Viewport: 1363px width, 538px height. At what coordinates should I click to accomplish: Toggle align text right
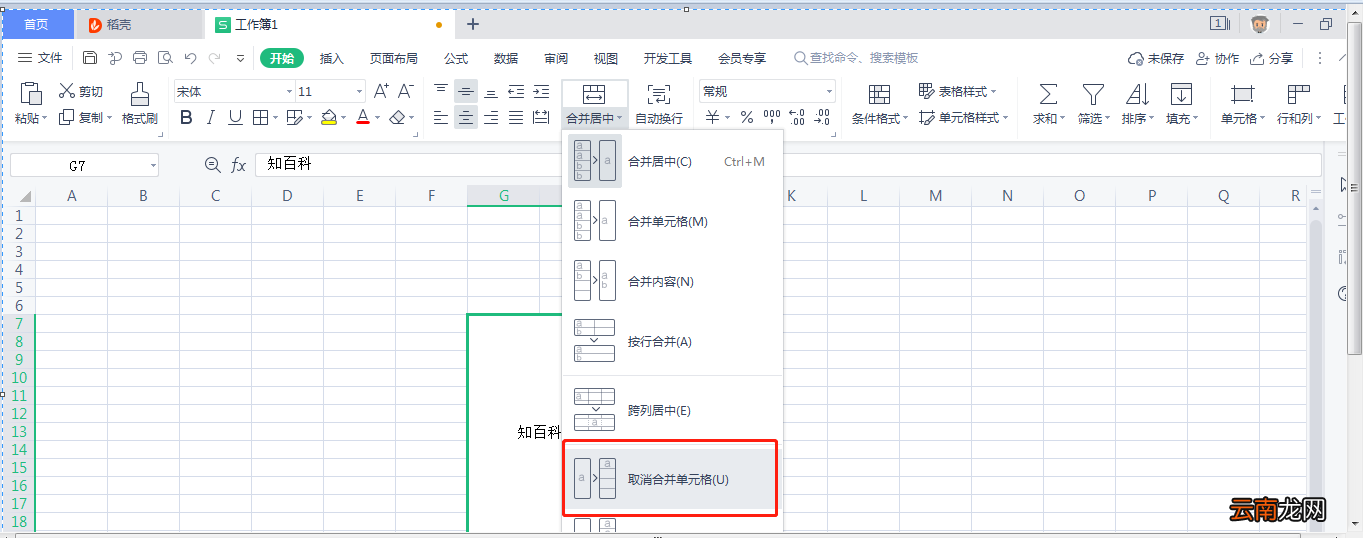[491, 118]
